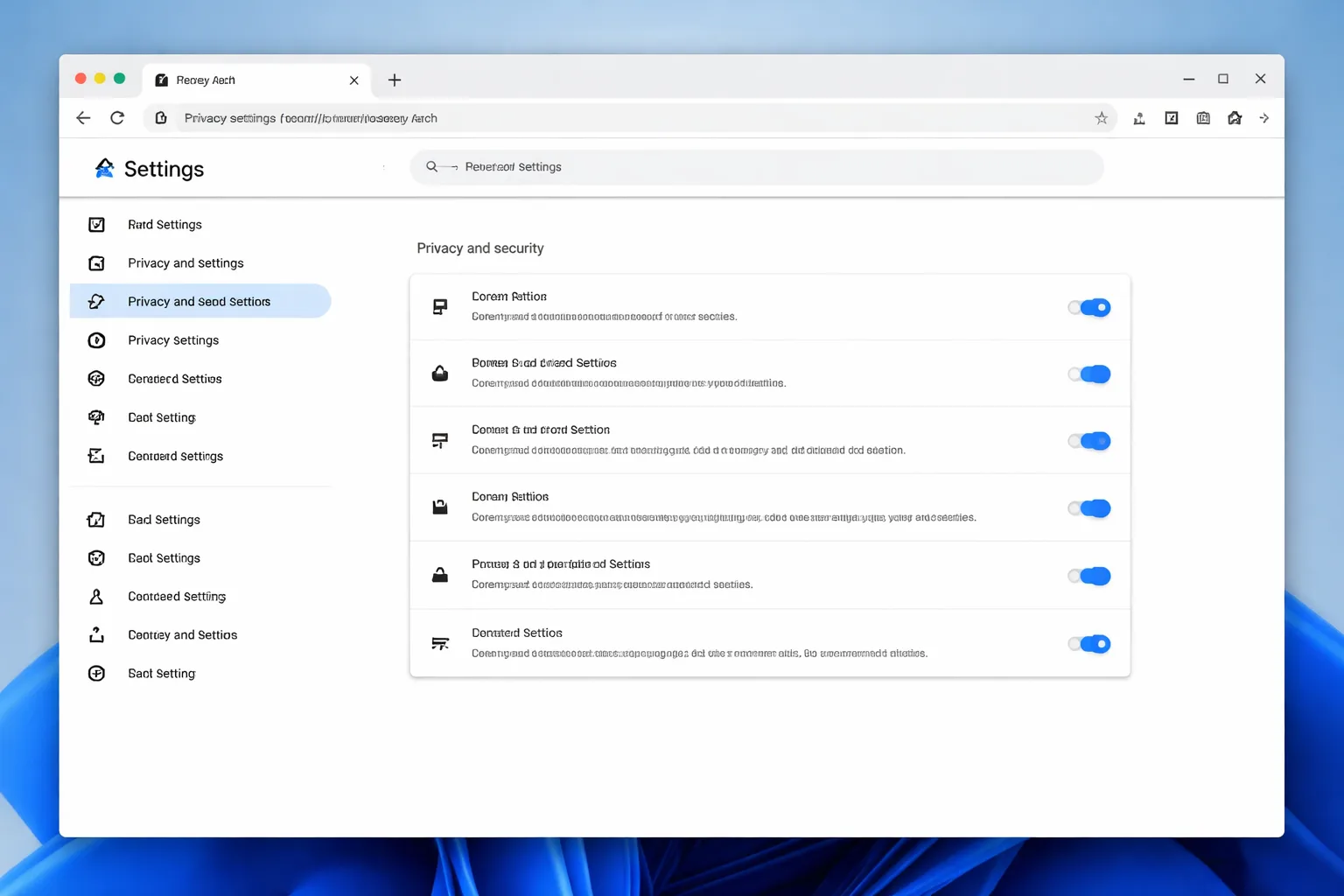The image size is (1344, 896).
Task: Click icon beside Ceradecd Settios
Action: click(x=97, y=379)
